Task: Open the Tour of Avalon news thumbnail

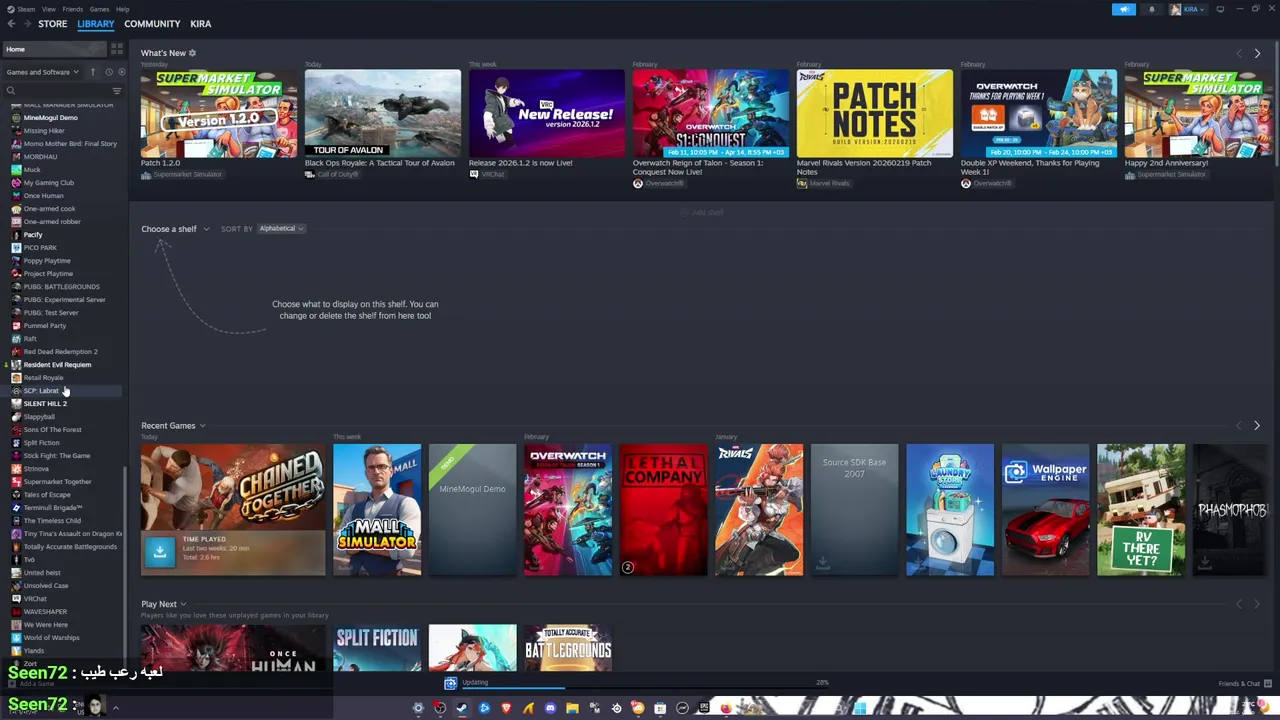Action: (x=382, y=113)
